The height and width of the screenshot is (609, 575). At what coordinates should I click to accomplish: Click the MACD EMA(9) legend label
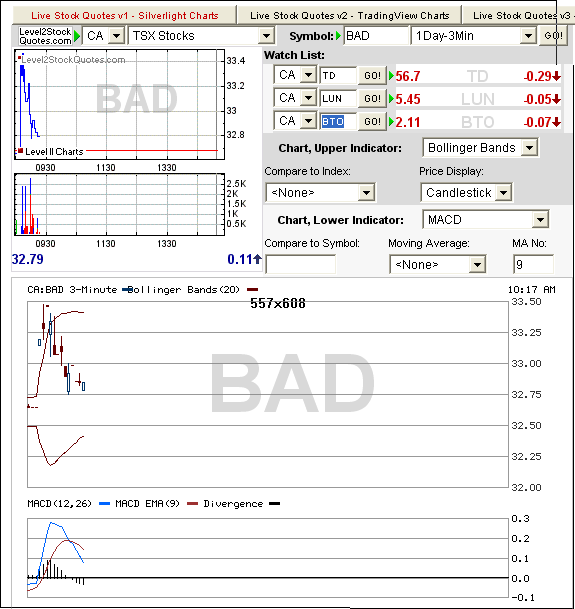[148, 504]
